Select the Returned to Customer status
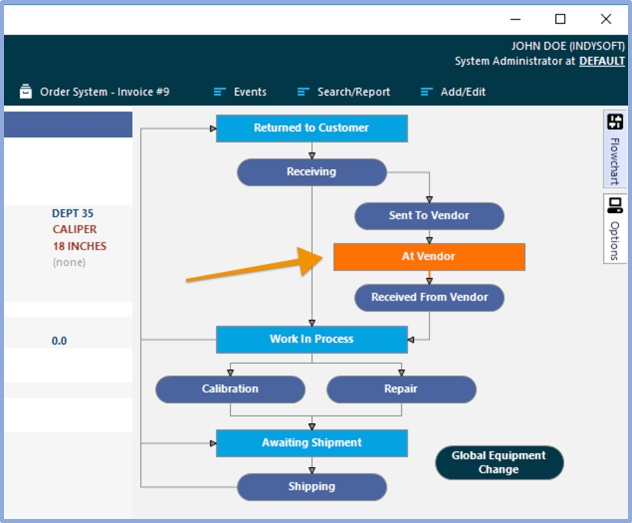This screenshot has width=632, height=523. [311, 128]
